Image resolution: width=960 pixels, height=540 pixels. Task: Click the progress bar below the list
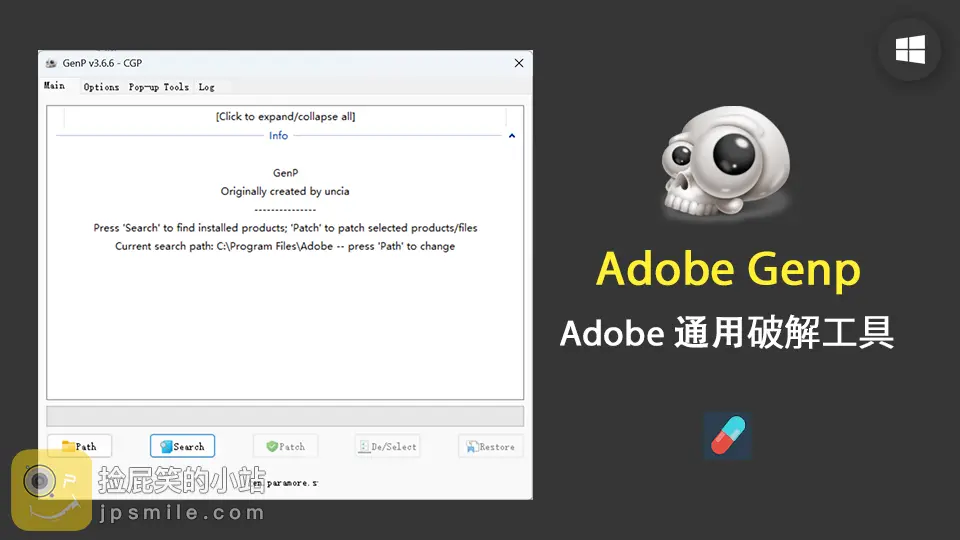(x=285, y=416)
